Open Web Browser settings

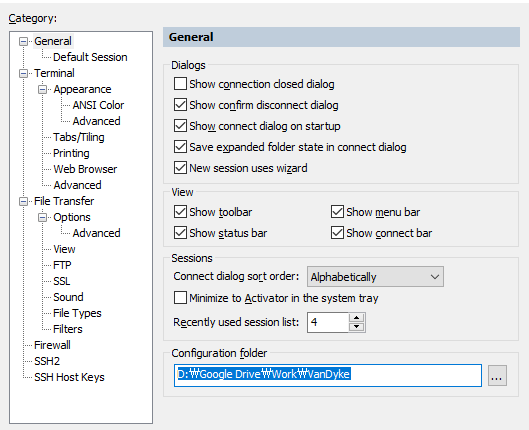pyautogui.click(x=85, y=169)
